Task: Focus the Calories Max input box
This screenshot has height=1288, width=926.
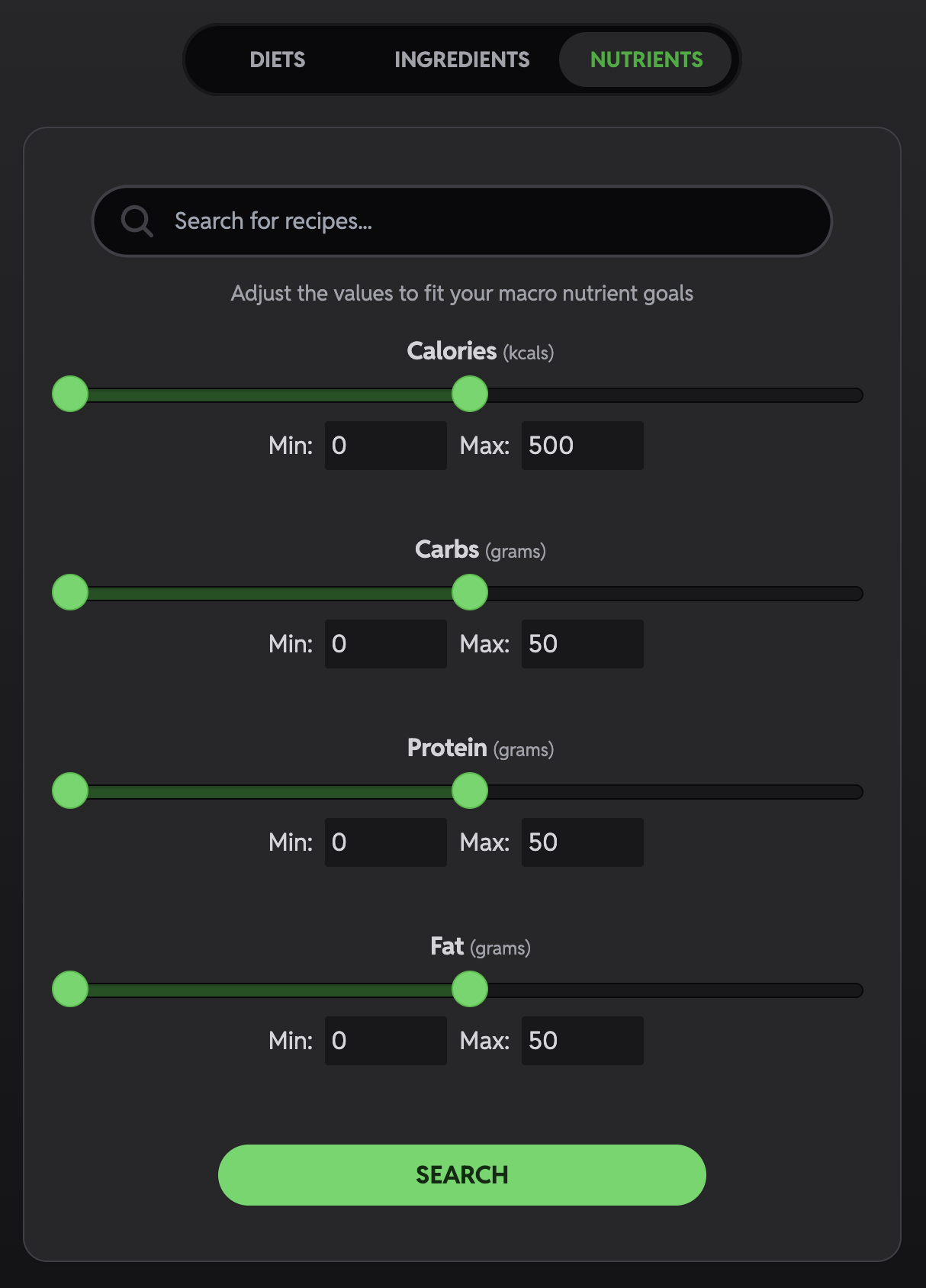Action: pyautogui.click(x=582, y=446)
